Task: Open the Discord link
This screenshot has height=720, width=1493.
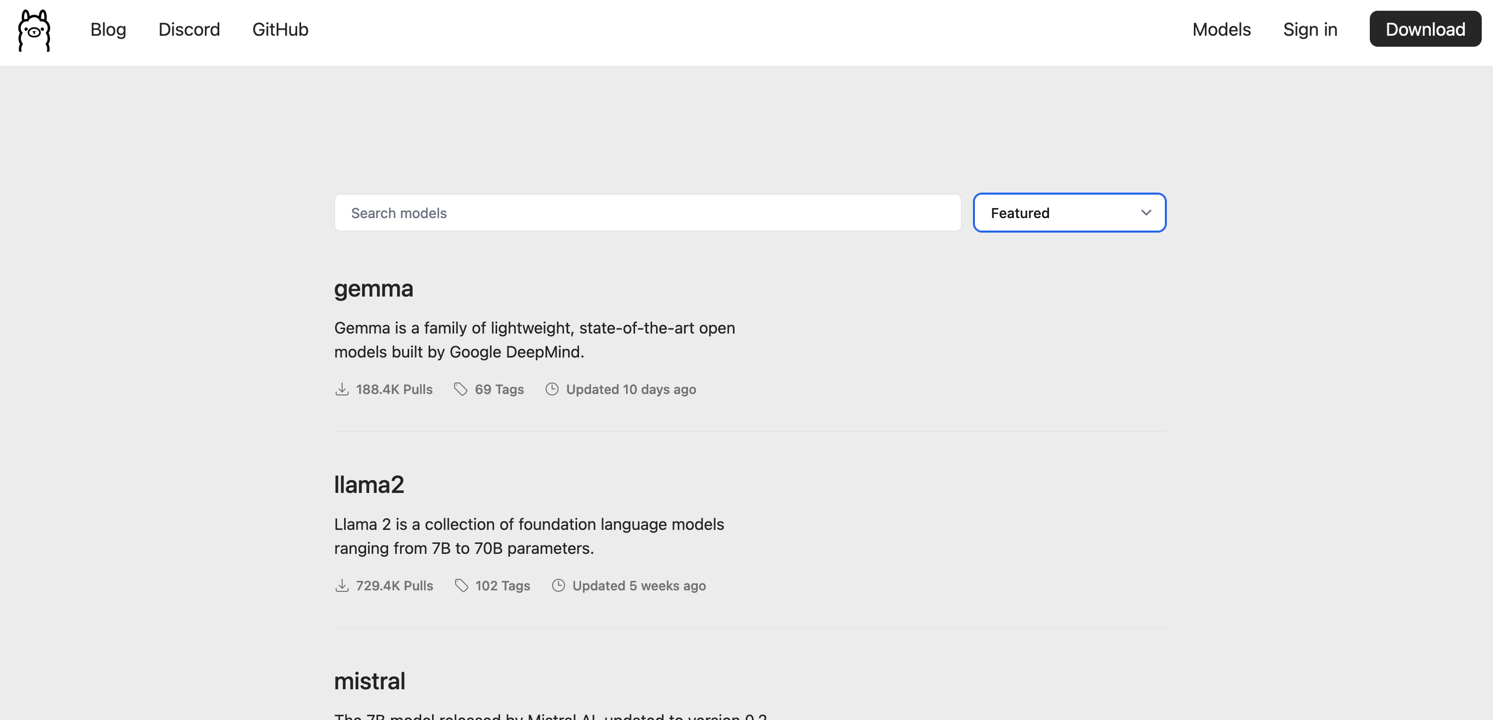Action: 189,30
